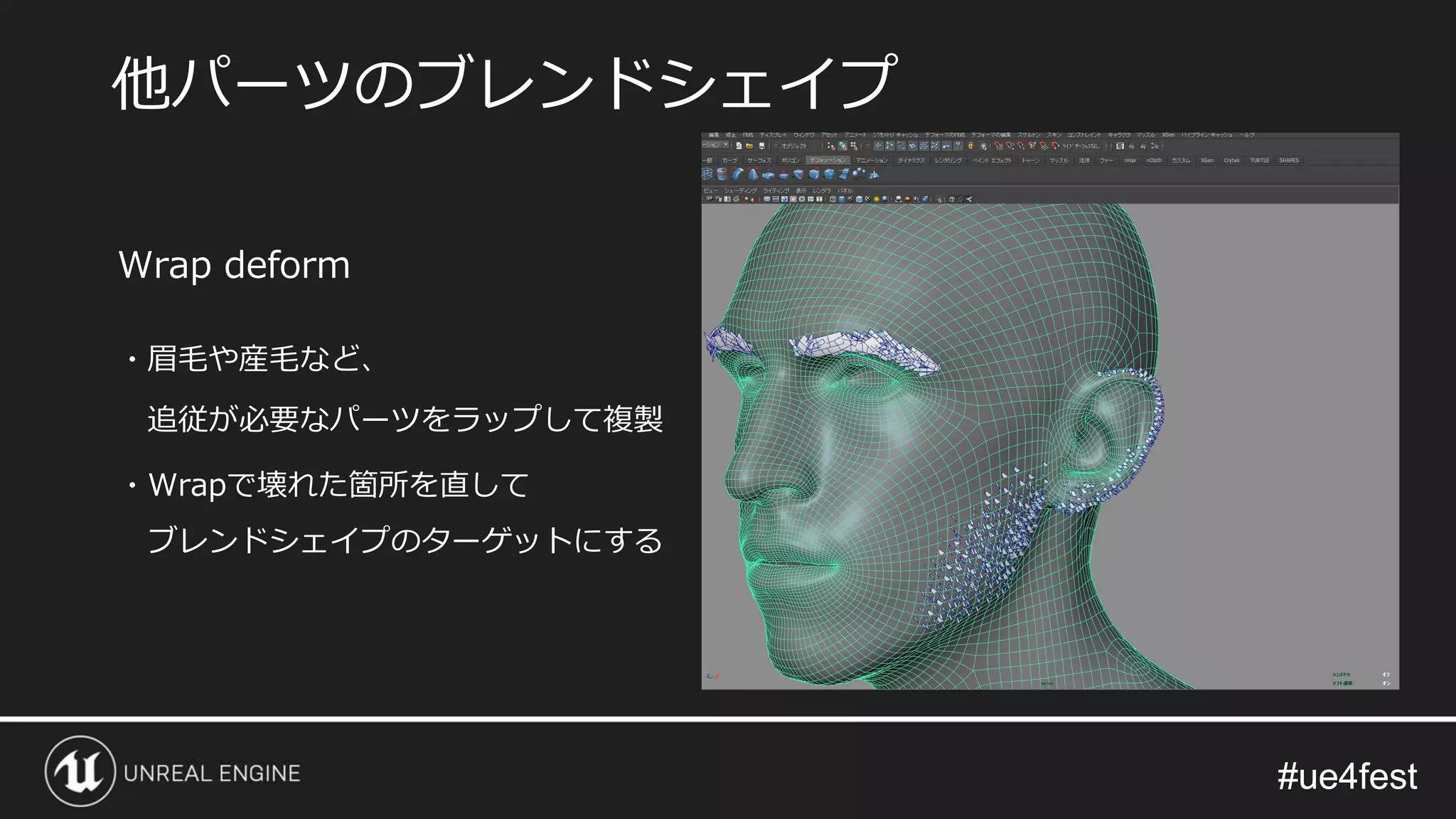Open the ウィンドウ menu
1456x819 pixels.
[x=804, y=135]
